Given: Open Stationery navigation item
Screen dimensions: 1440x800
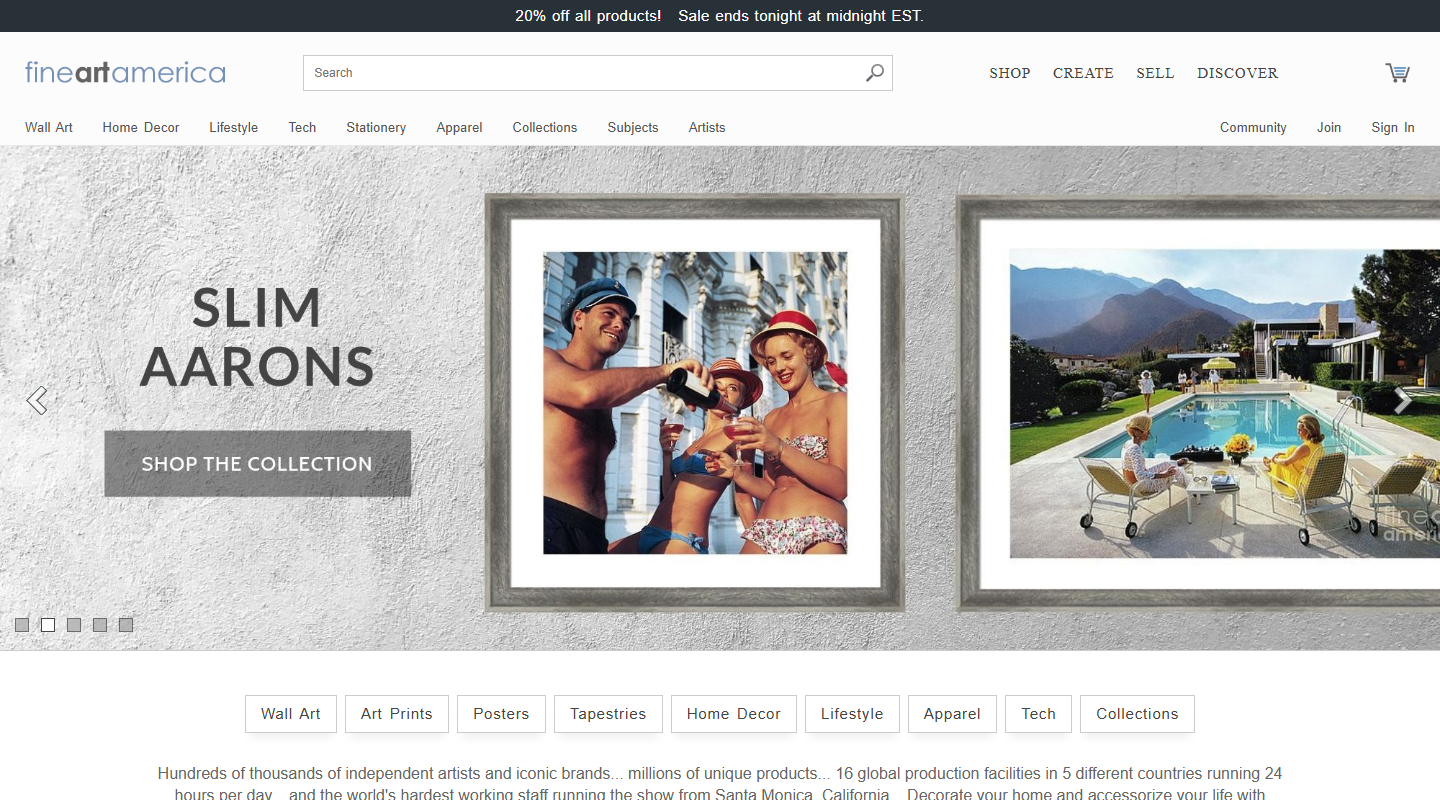Looking at the screenshot, I should [376, 127].
